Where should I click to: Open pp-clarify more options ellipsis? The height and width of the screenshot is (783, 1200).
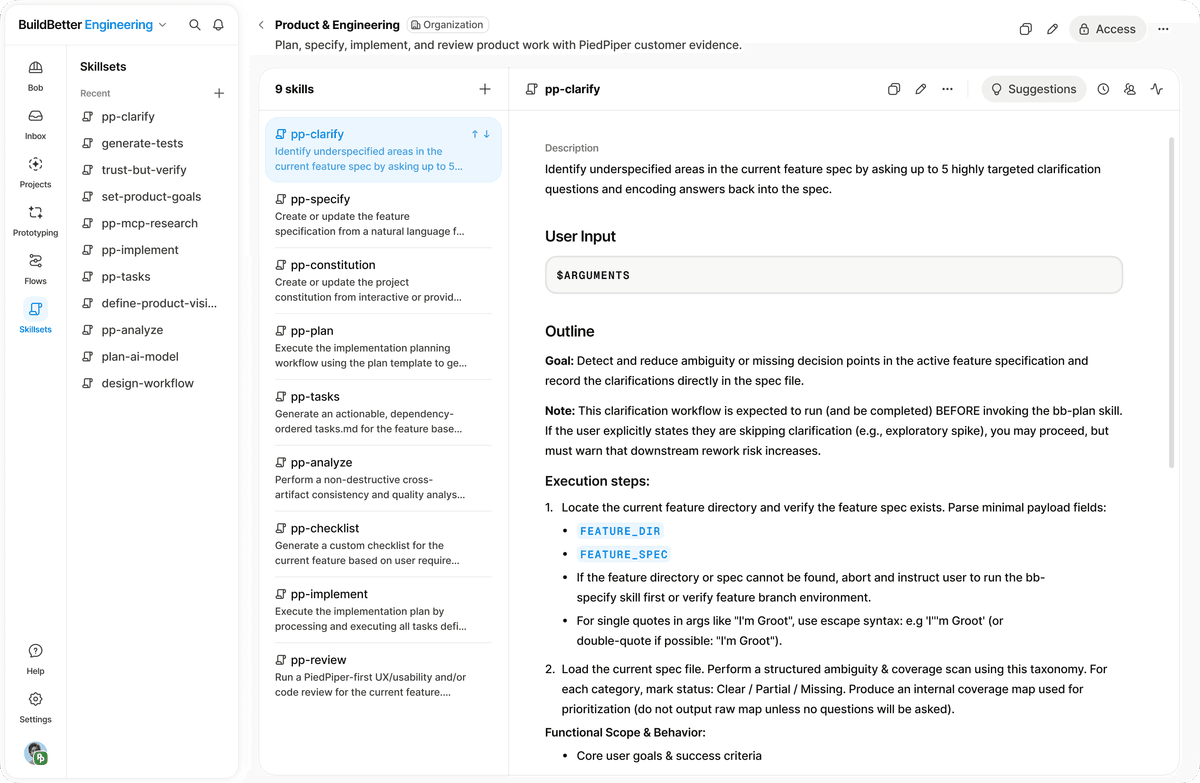(947, 89)
